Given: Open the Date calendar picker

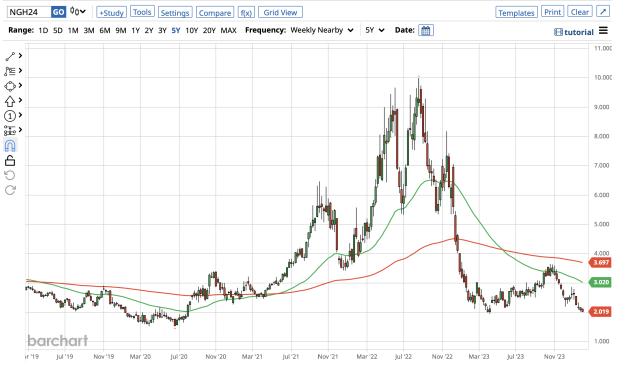Looking at the screenshot, I should point(426,30).
